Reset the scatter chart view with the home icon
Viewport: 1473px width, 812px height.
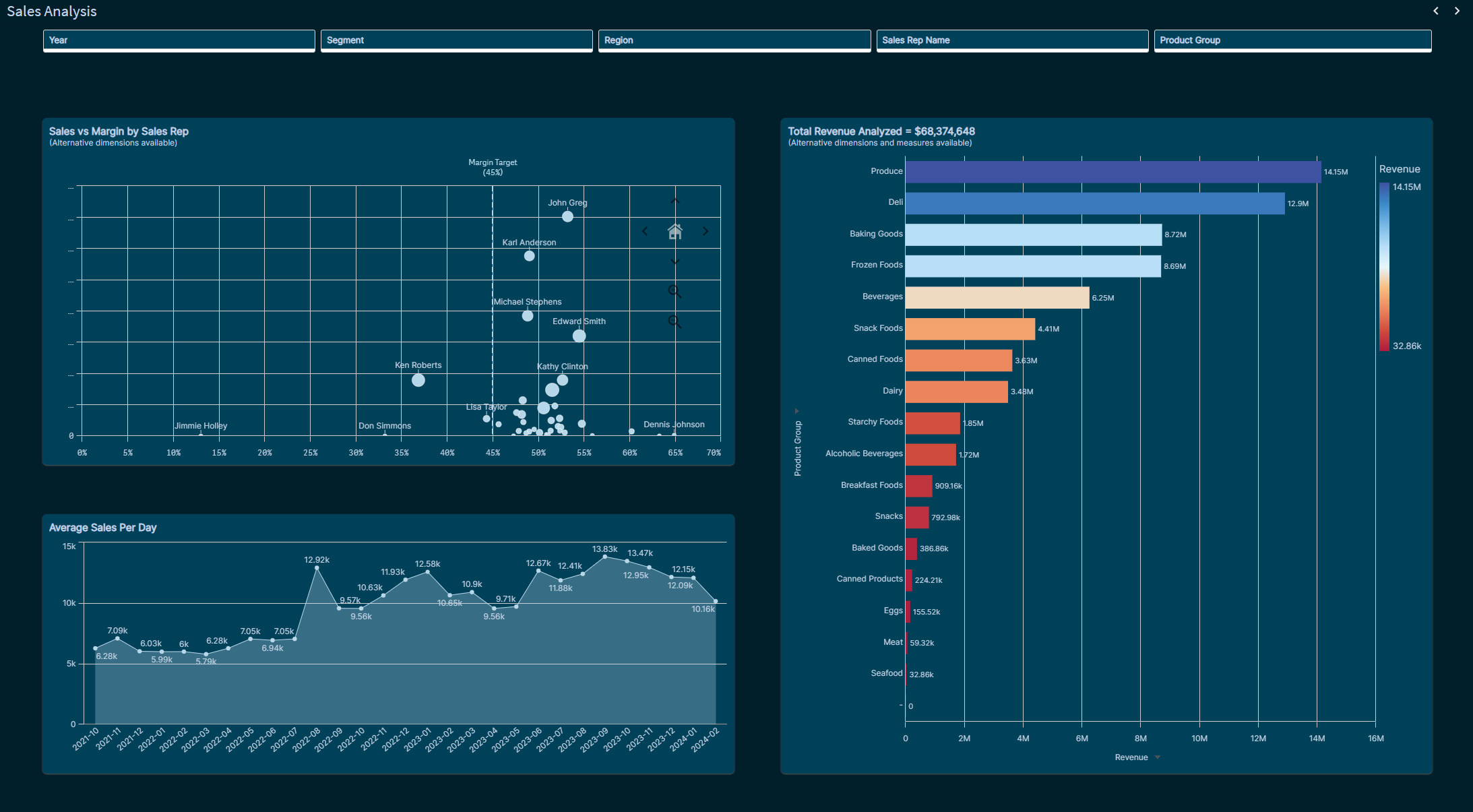coord(675,231)
